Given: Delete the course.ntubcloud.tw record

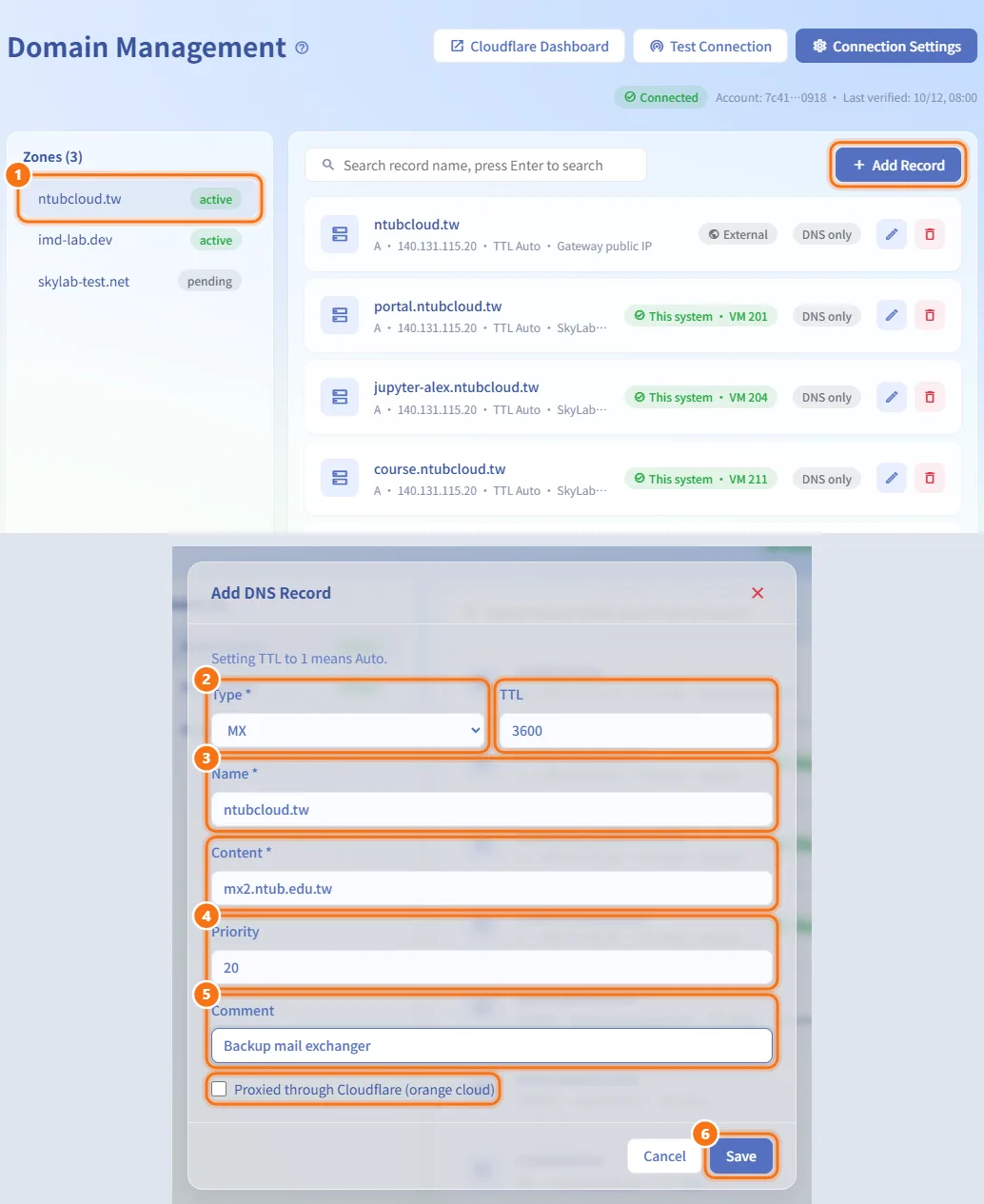Looking at the screenshot, I should click(x=930, y=478).
